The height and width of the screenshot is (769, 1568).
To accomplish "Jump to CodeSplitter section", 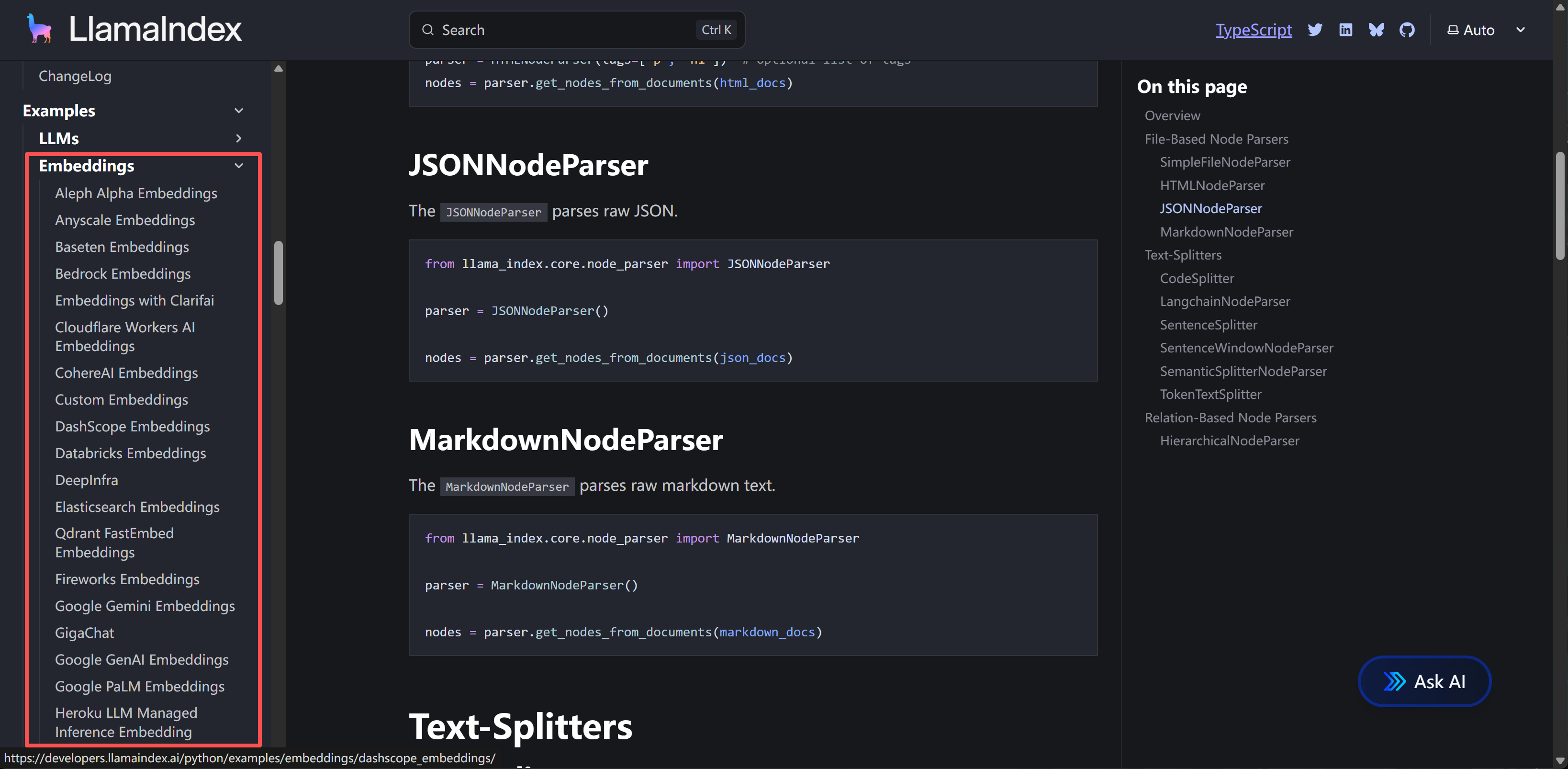I will (x=1197, y=278).
